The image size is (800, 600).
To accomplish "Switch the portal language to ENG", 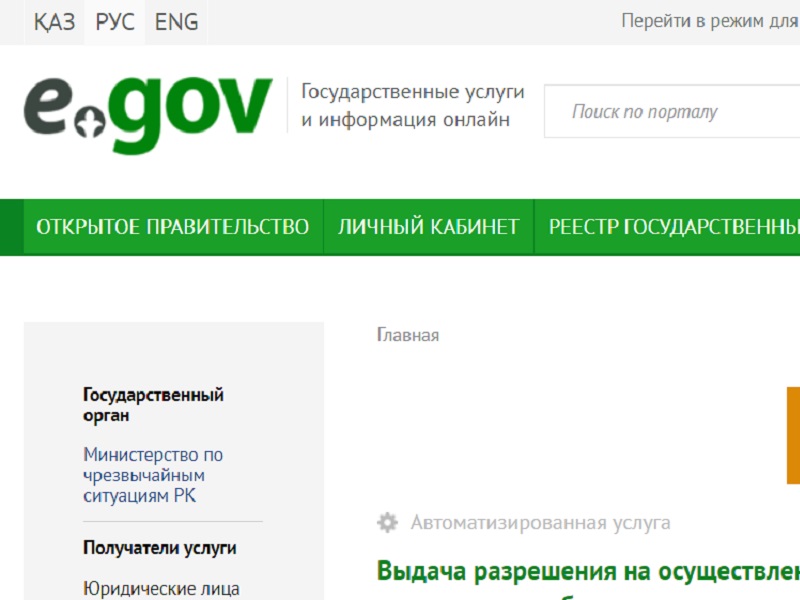I will [175, 22].
